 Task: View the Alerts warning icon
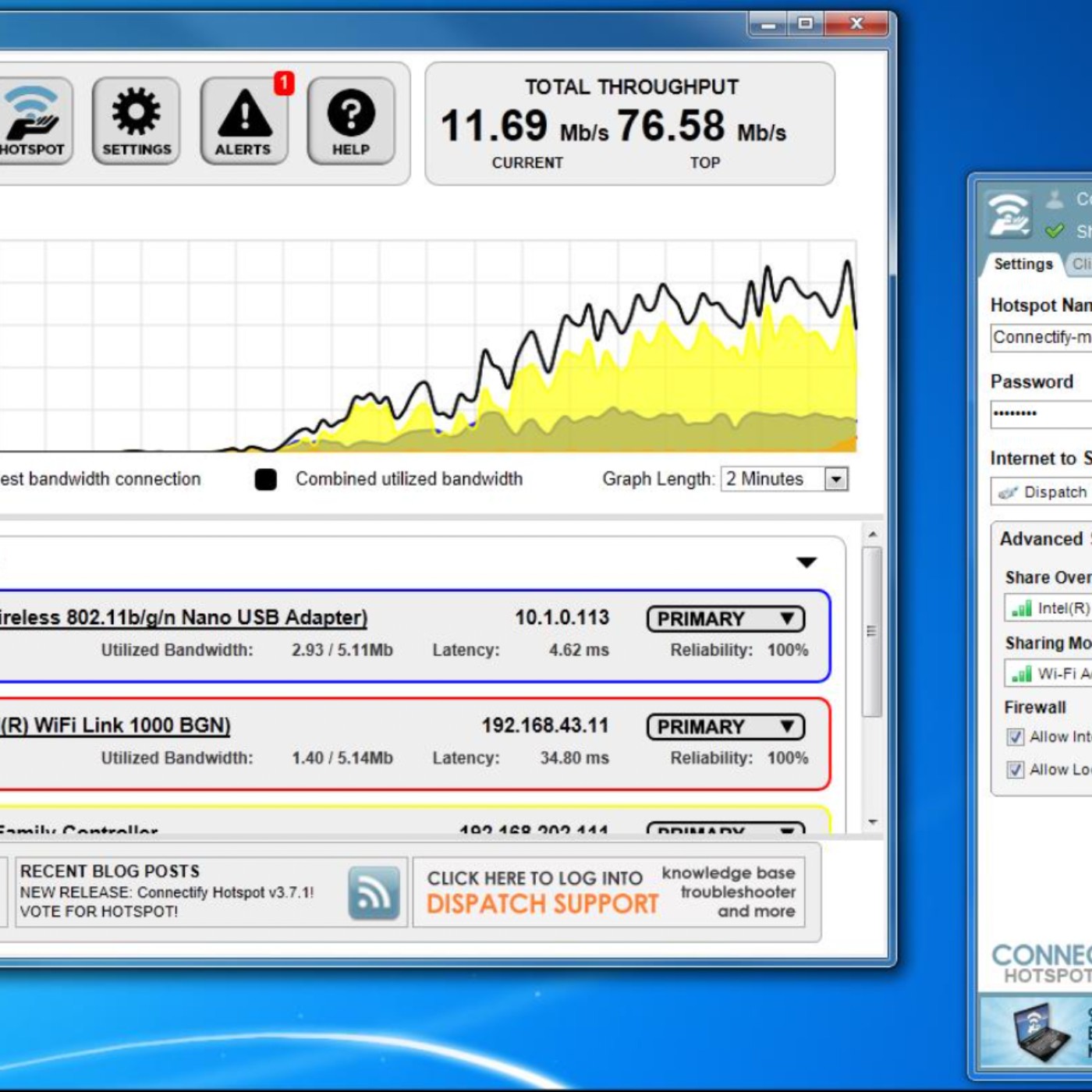(244, 120)
